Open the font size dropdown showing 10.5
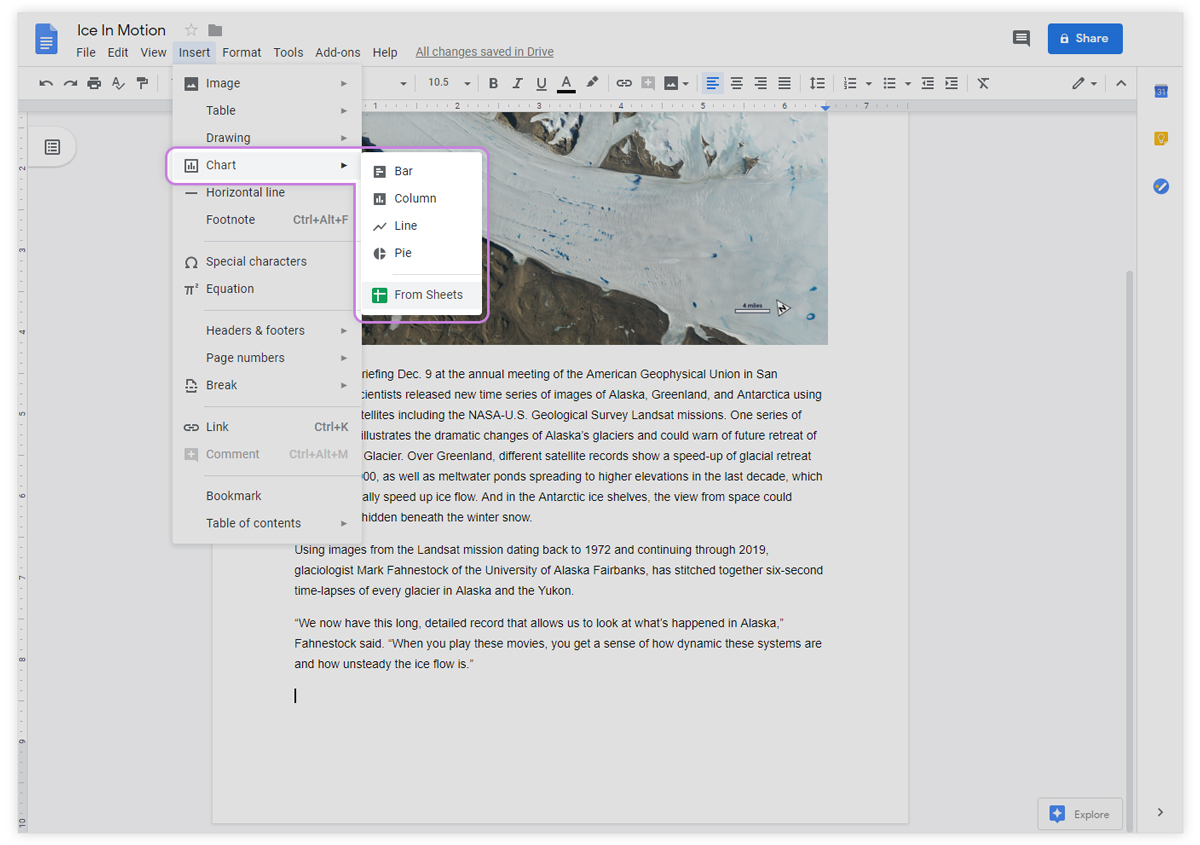The width and height of the screenshot is (1200, 845). click(x=449, y=83)
